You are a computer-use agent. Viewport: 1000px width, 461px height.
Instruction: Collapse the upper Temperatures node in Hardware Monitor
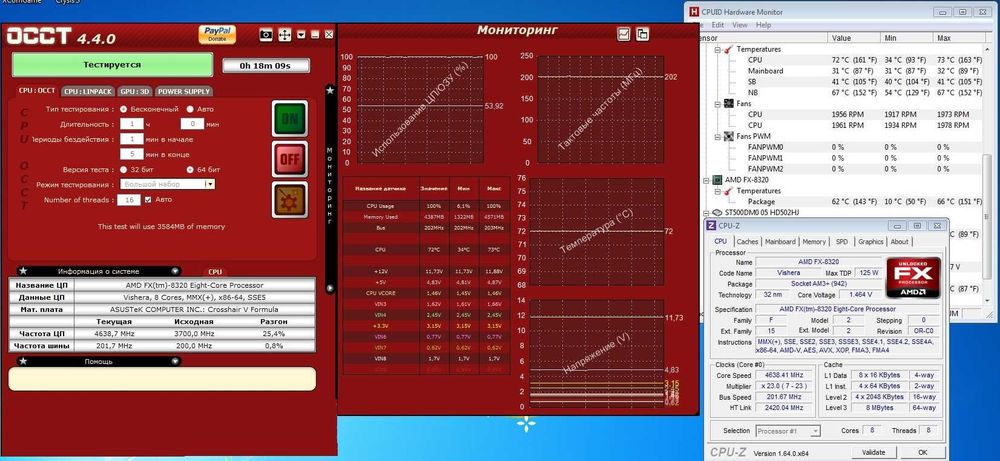[x=717, y=49]
